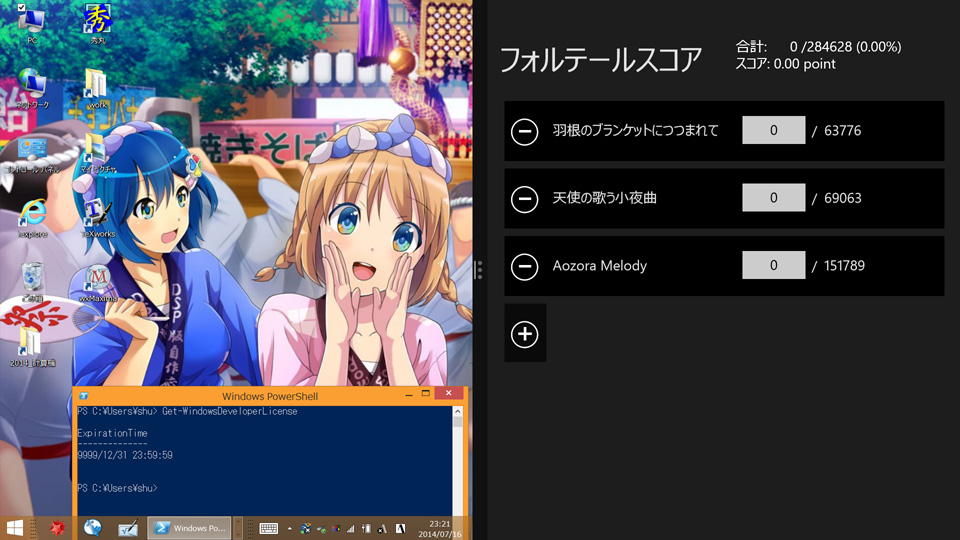The height and width of the screenshot is (540, 960).
Task: Click the score field for 羽根のブランケットにつつまれて
Action: click(x=773, y=130)
